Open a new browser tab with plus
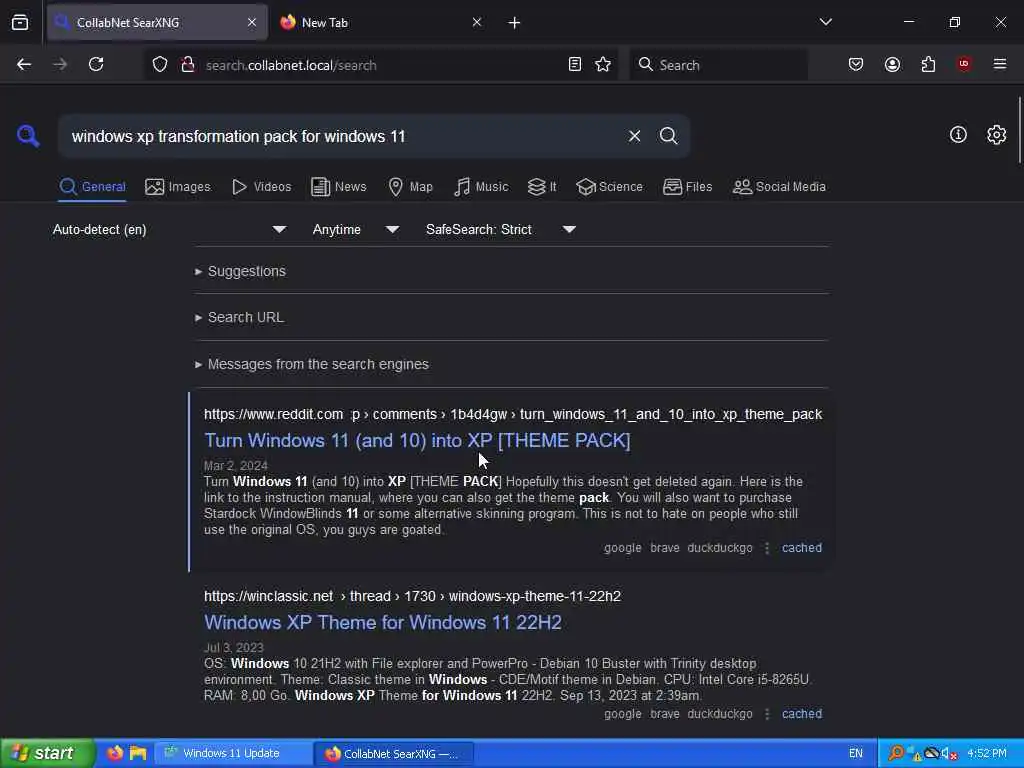 tap(515, 23)
